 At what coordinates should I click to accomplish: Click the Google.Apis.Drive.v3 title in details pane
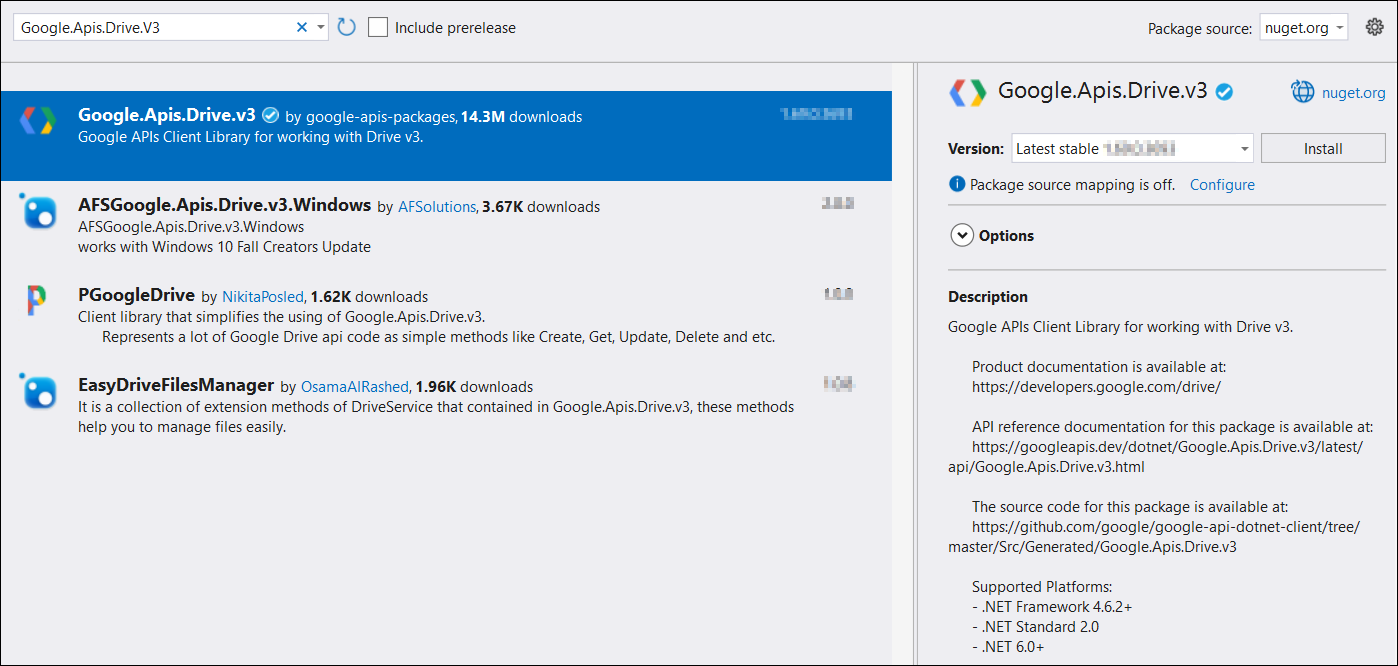[1103, 91]
